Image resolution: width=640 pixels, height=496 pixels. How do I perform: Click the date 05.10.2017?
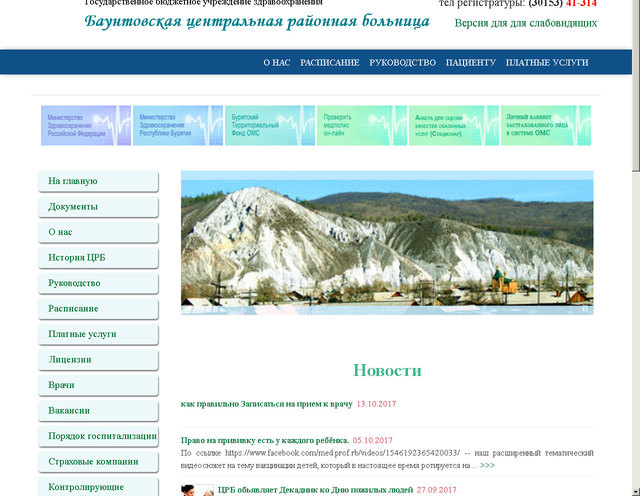(373, 440)
